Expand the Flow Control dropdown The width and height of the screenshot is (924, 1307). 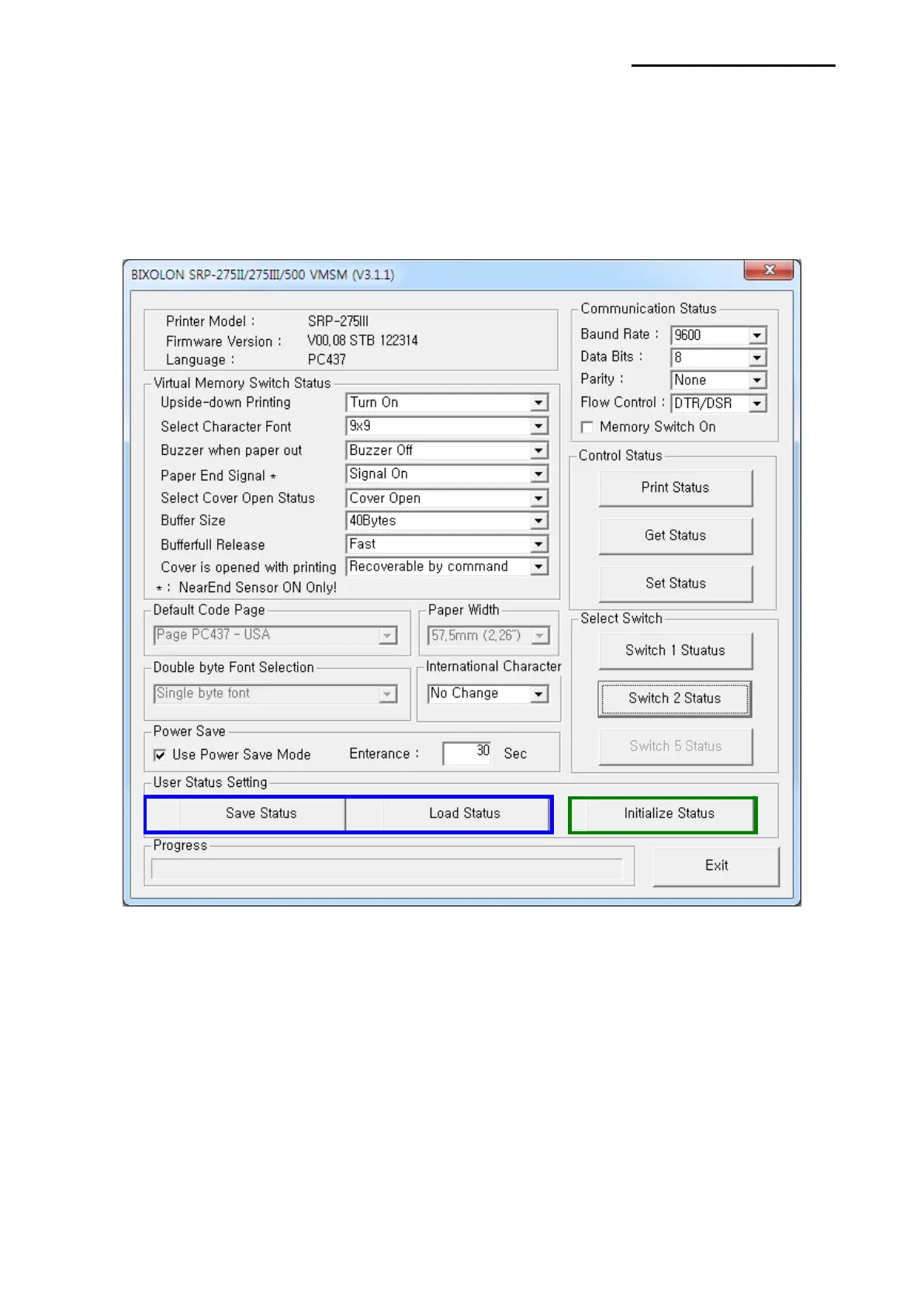pyautogui.click(x=718, y=404)
